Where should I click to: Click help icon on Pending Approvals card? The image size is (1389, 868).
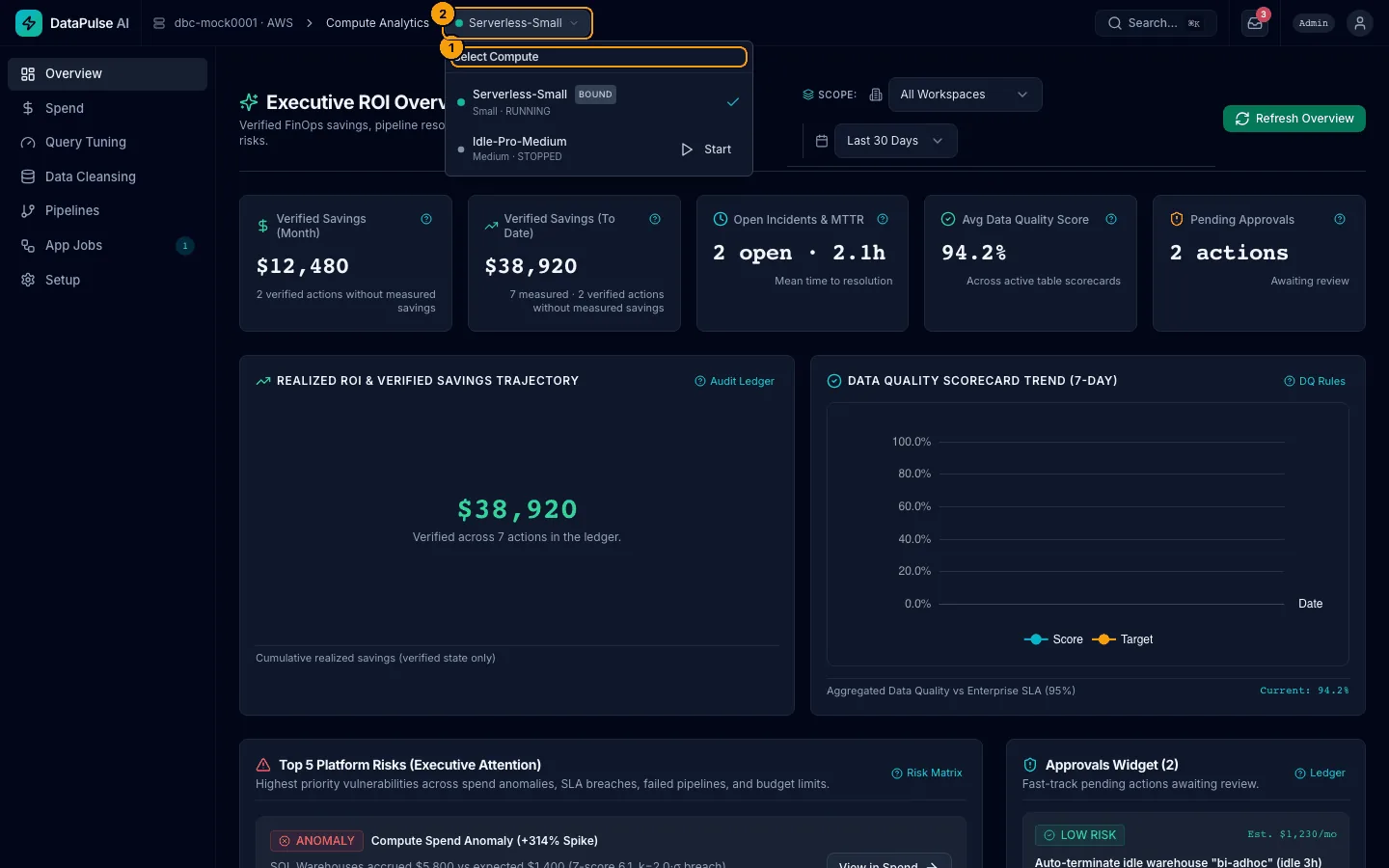1340,219
